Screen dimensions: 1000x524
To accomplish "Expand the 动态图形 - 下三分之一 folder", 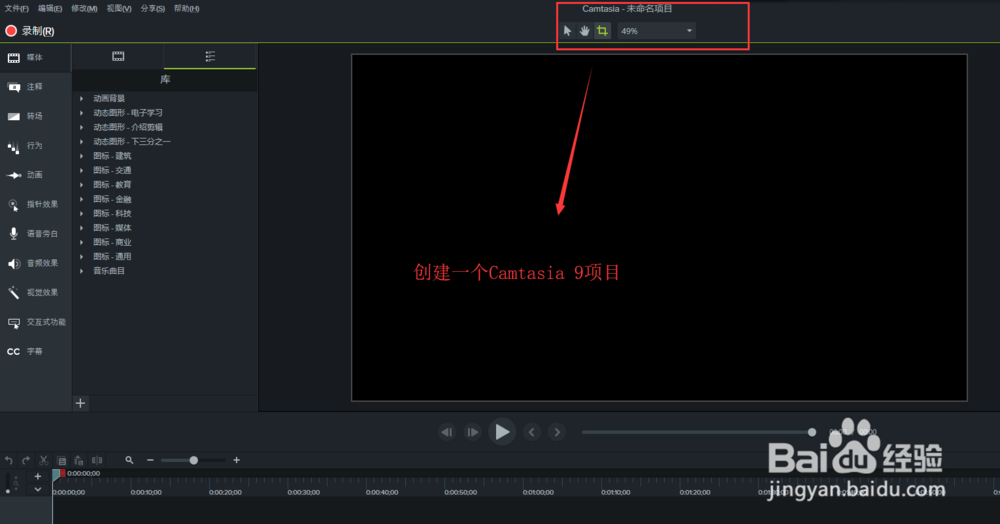I will click(x=82, y=142).
